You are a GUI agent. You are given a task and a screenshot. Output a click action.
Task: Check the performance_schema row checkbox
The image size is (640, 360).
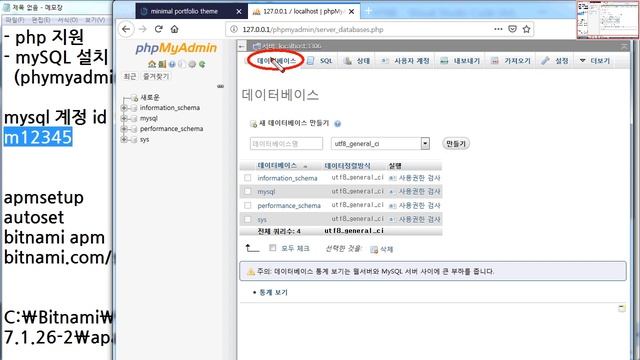pos(248,205)
